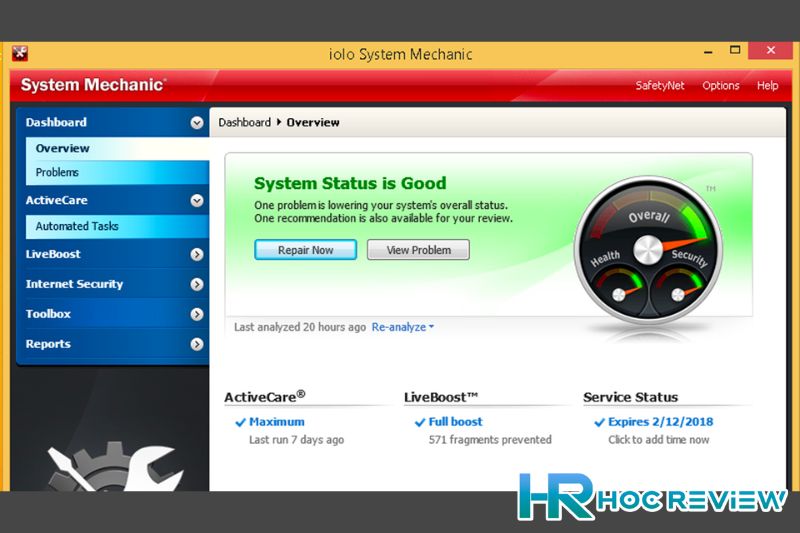The height and width of the screenshot is (533, 800).
Task: Click the LiveBoost sidebar header label
Action: pyautogui.click(x=53, y=254)
